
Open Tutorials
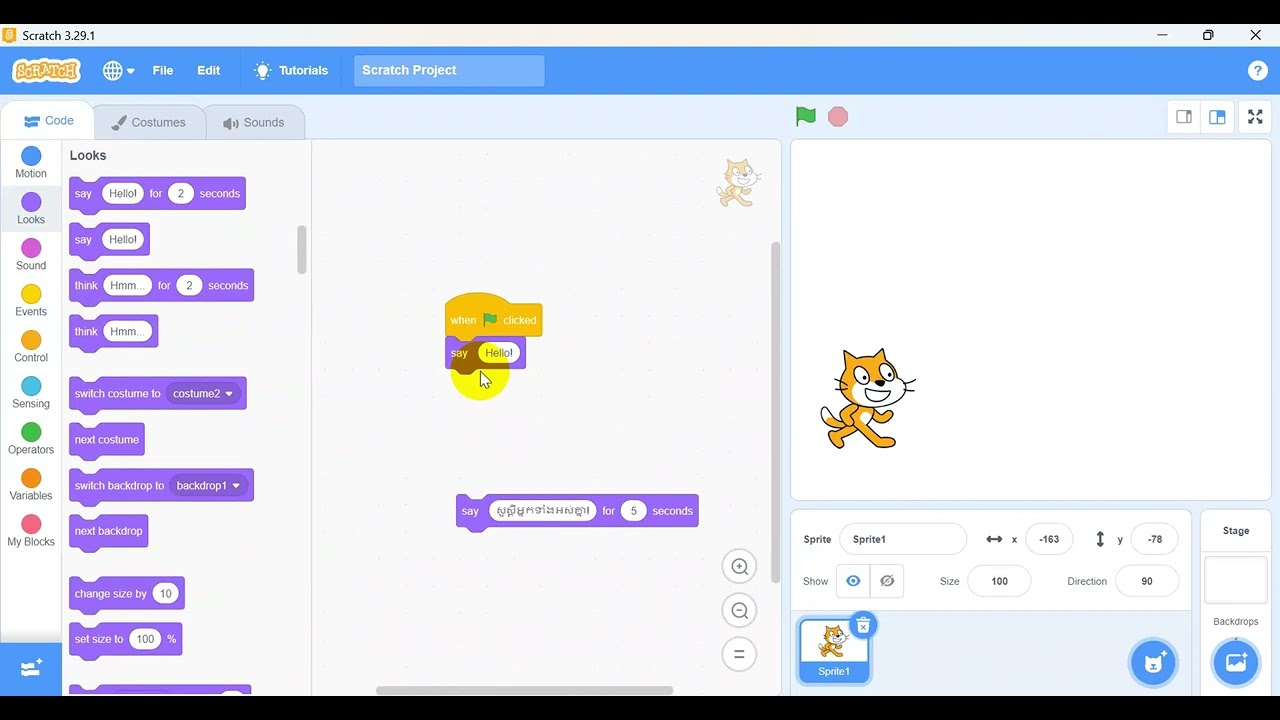(291, 71)
